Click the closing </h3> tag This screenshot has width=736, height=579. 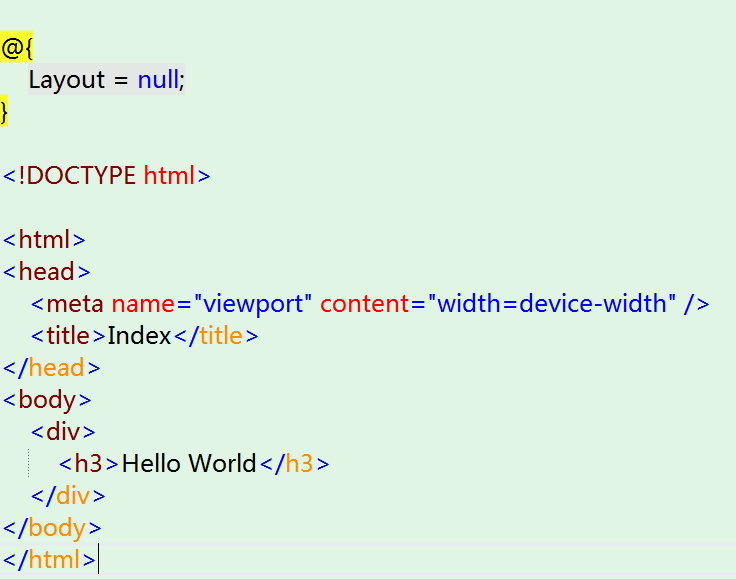point(294,464)
